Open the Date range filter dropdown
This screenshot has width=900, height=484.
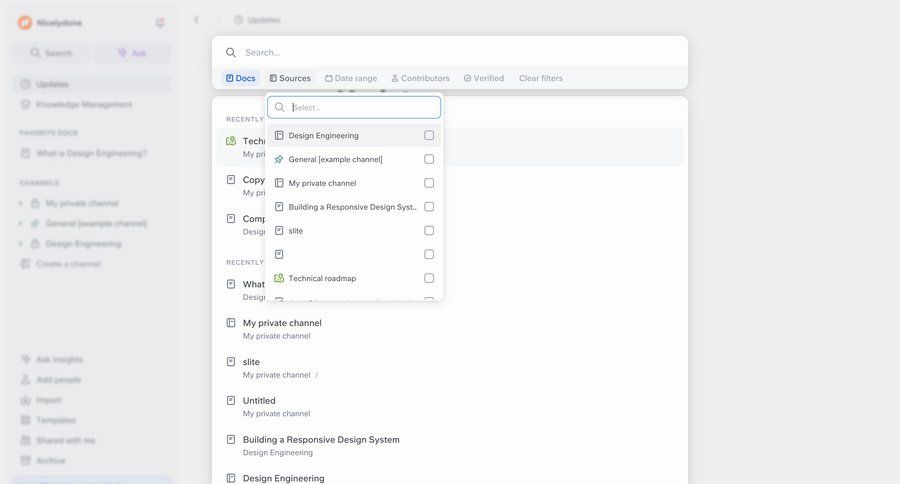[351, 78]
